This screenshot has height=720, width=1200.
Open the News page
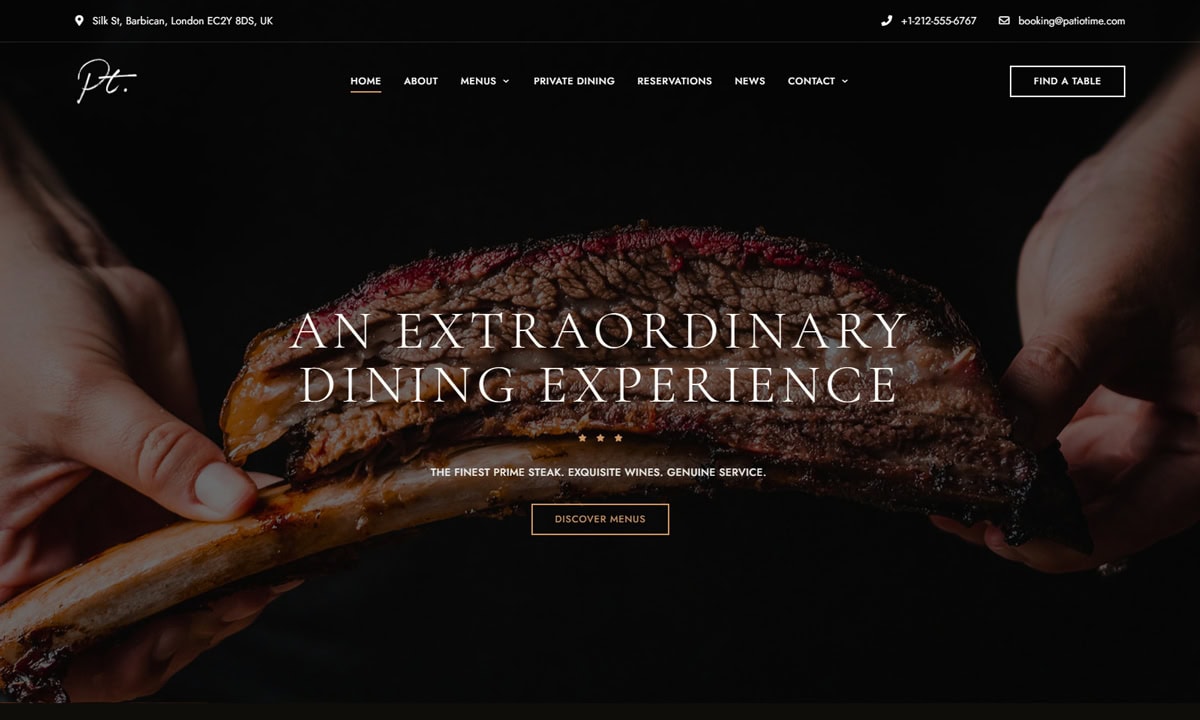tap(750, 81)
